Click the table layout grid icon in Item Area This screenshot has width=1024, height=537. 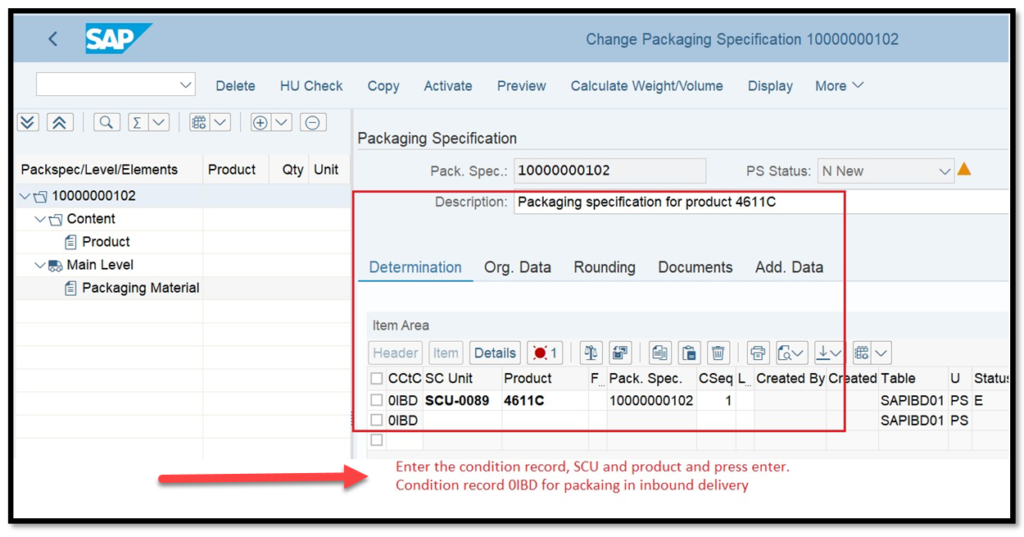[862, 353]
